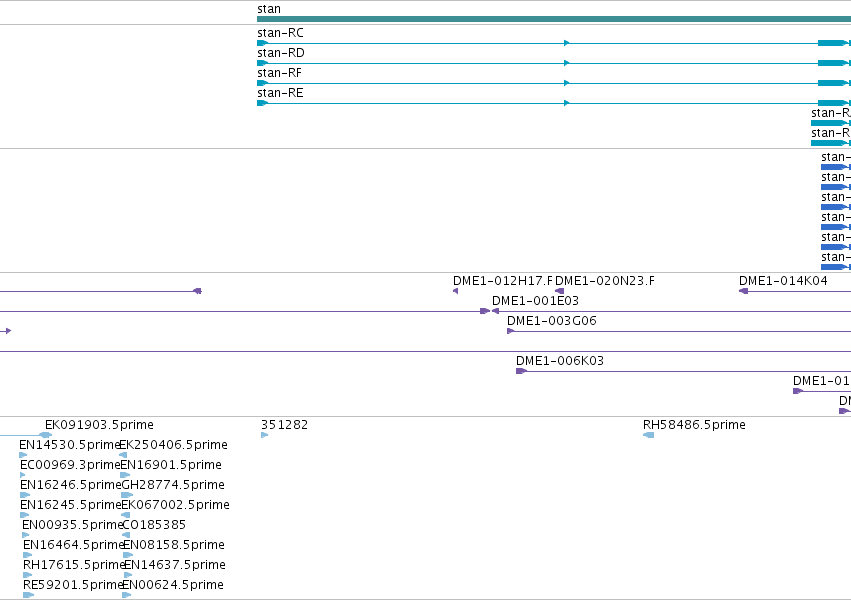Click stan-RF first exon arrow glyph
Image resolution: width=851 pixels, height=600 pixels.
263,83
